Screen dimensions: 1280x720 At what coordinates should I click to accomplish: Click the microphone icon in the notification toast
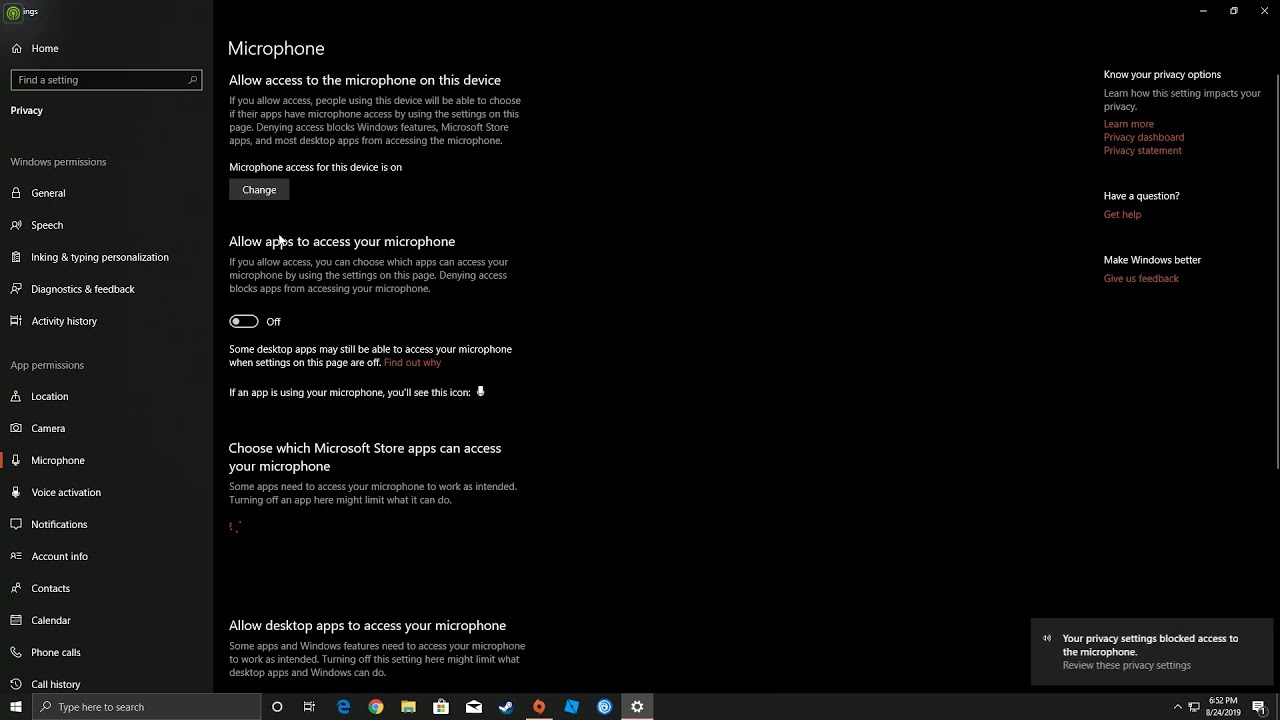(1047, 638)
